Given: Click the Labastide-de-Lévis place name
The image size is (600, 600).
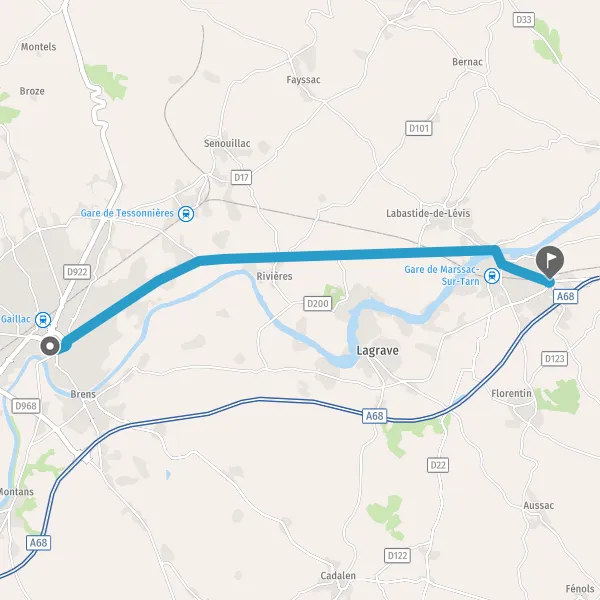Looking at the screenshot, I should pos(428,213).
